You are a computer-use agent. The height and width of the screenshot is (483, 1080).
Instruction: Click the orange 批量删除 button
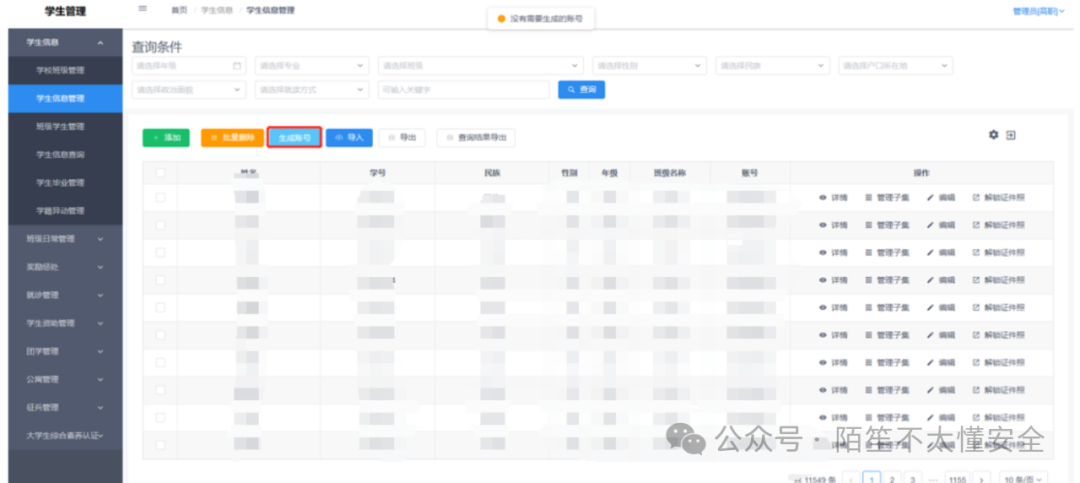pyautogui.click(x=232, y=138)
